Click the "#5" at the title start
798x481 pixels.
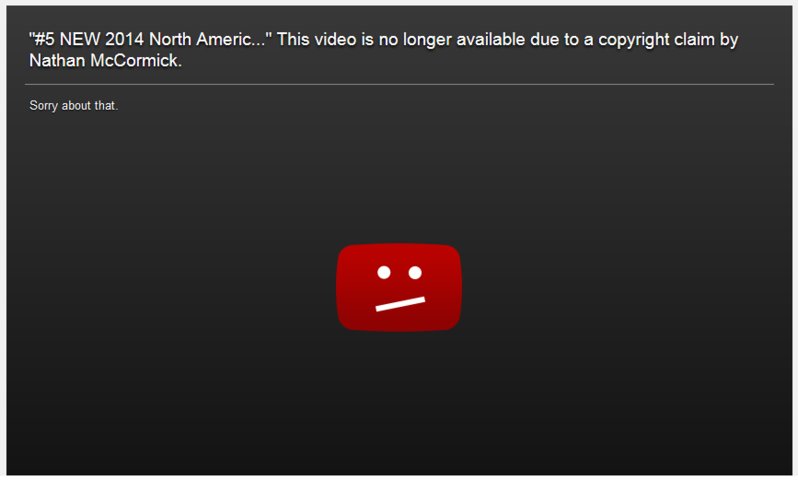click(44, 39)
